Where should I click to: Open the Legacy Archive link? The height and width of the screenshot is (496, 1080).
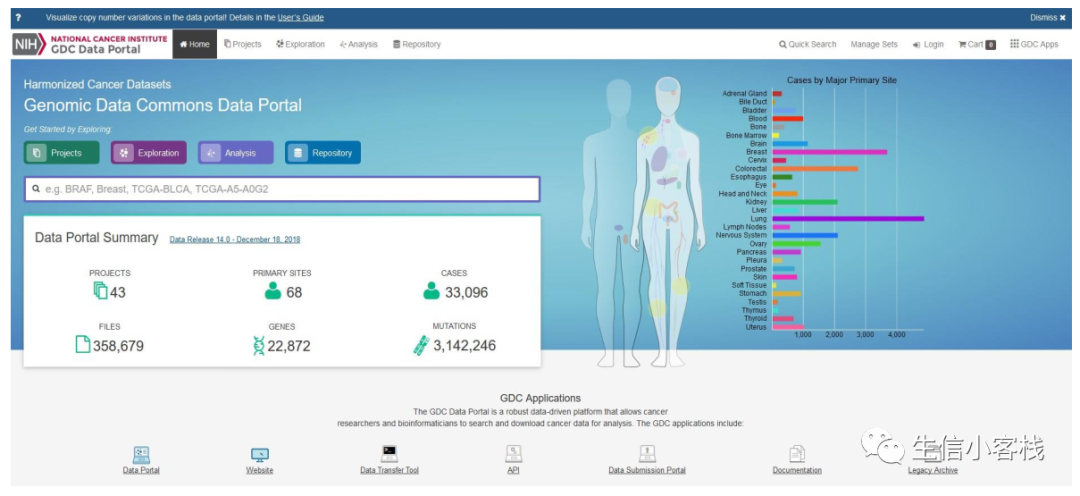[933, 471]
